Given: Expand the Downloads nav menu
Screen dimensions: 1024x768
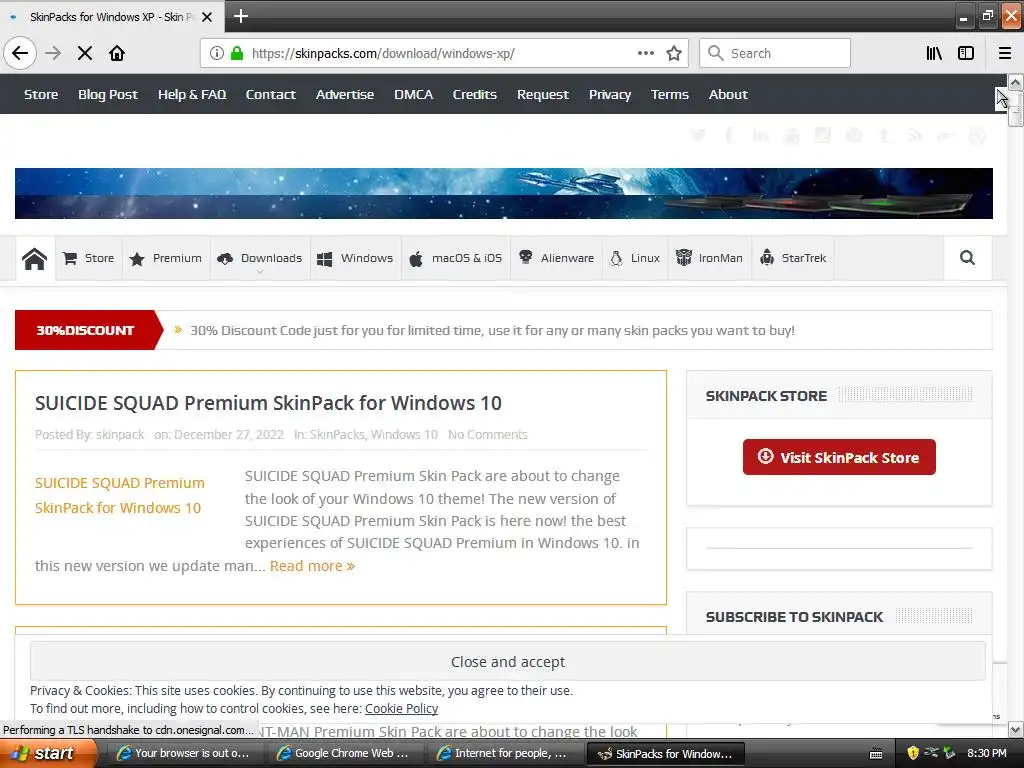Looking at the screenshot, I should 260,259.
